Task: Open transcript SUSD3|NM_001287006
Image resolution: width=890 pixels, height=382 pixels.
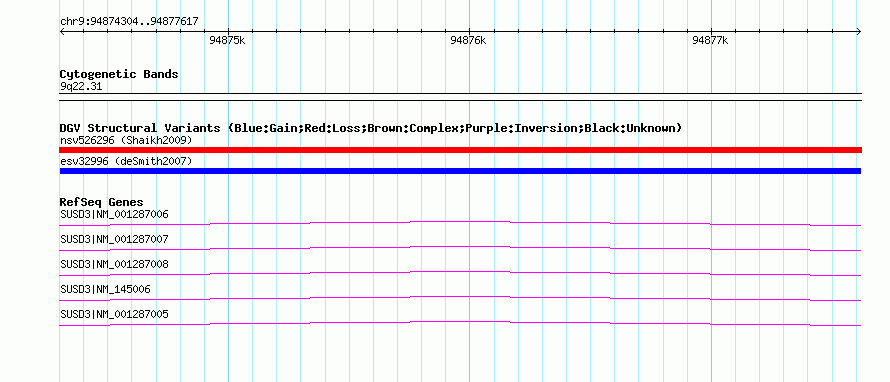Action: click(x=114, y=215)
